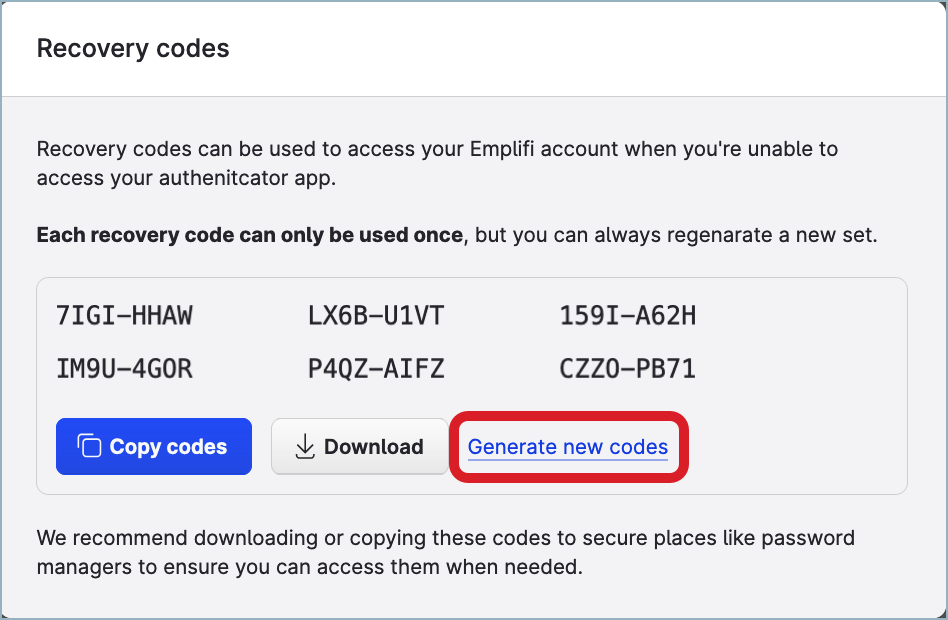Click the underlined Generate new codes text

click(x=568, y=447)
